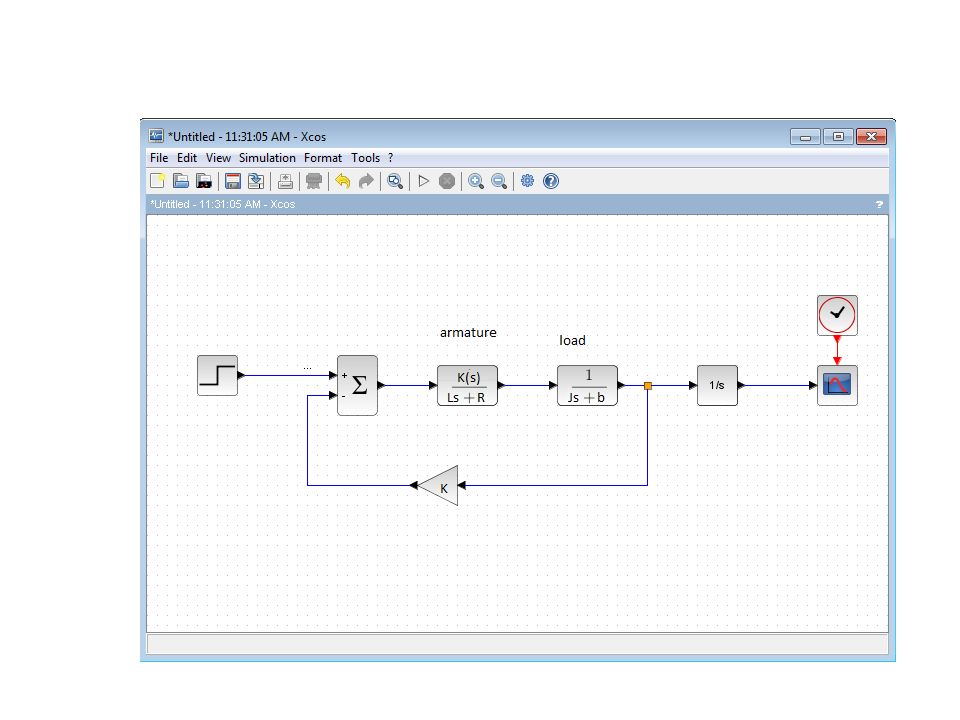Select the summation block

click(x=358, y=385)
